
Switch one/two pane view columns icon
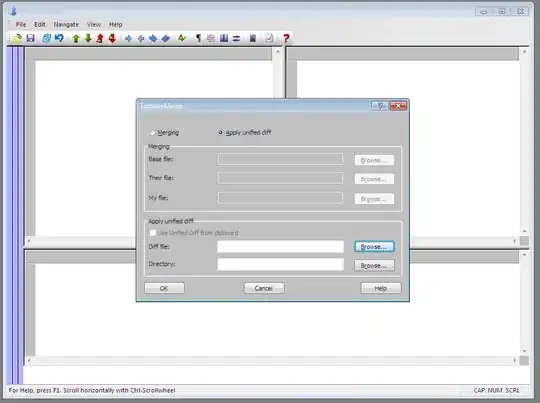coord(224,38)
